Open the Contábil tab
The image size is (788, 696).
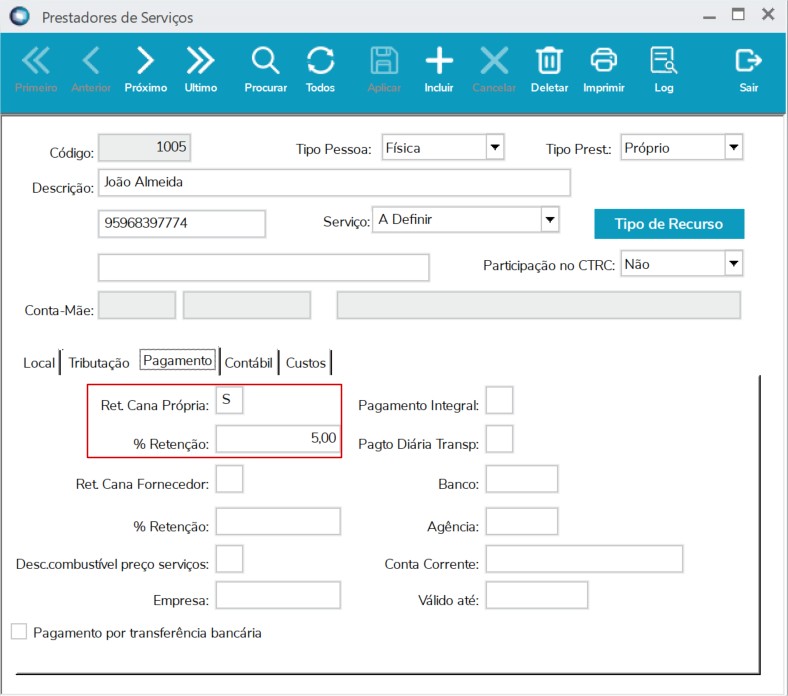pos(248,362)
